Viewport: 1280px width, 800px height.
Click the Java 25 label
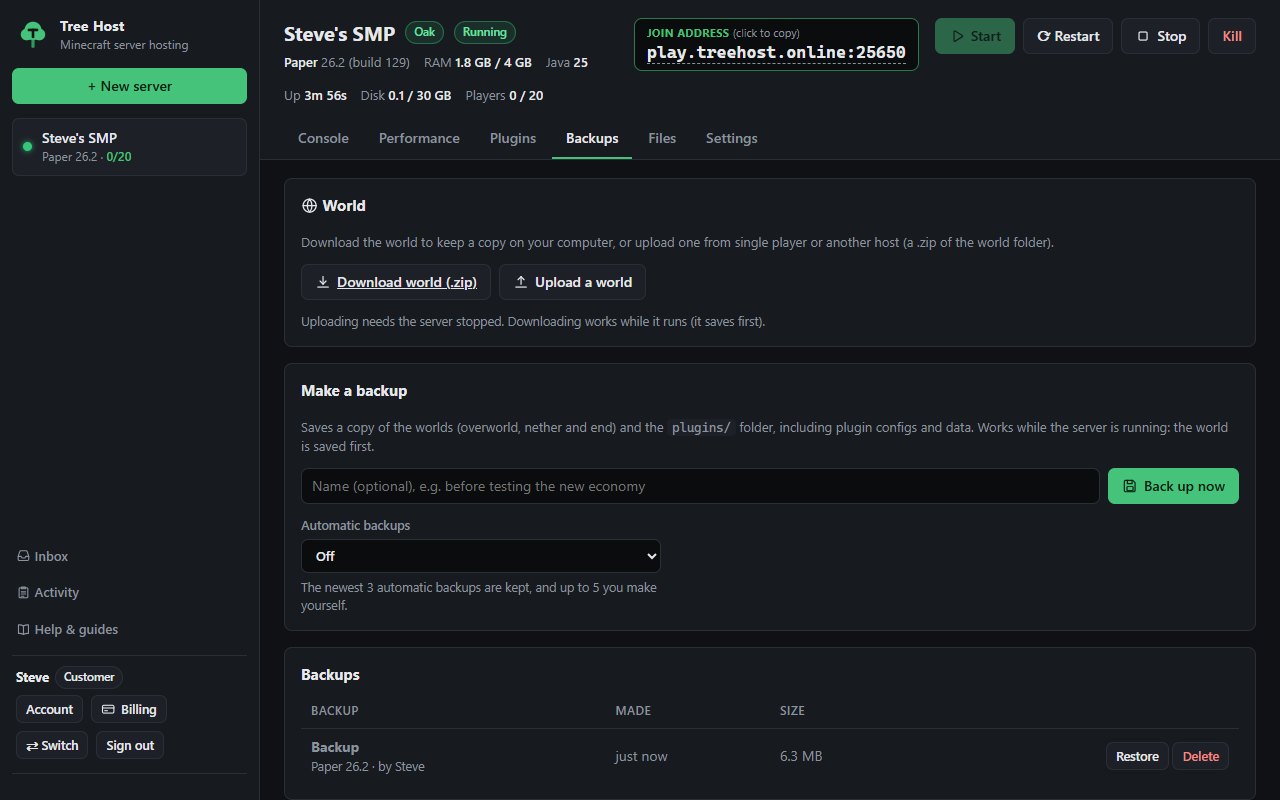[567, 62]
